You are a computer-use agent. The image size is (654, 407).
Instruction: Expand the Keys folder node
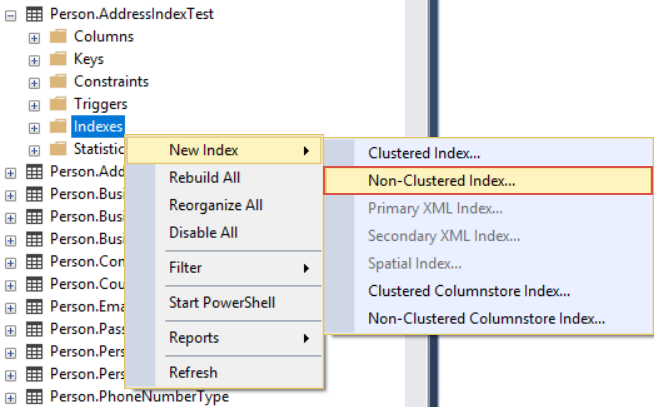(x=34, y=61)
